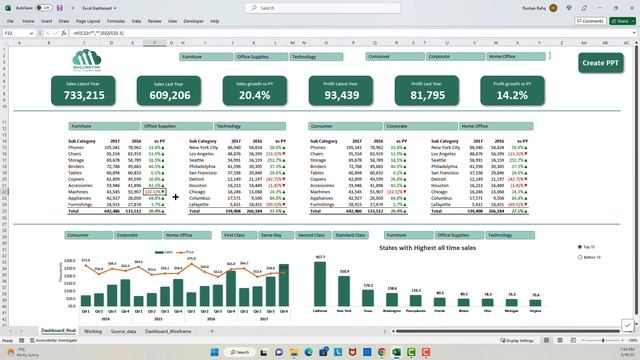Image resolution: width=640 pixels, height=360 pixels.
Task: Select the Top 10 radio button
Action: coord(580,247)
